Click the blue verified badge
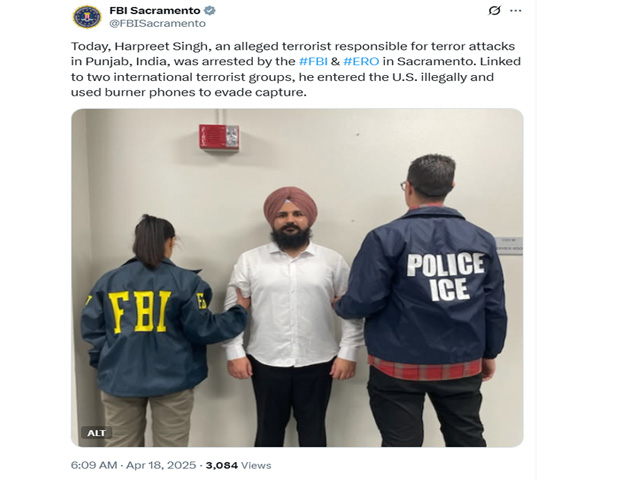The width and height of the screenshot is (640, 480). [210, 10]
